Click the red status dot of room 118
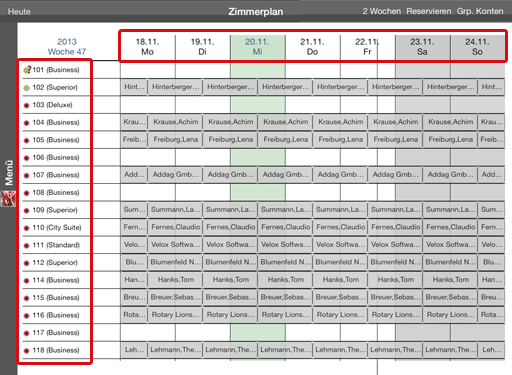The image size is (512, 375). (x=26, y=351)
